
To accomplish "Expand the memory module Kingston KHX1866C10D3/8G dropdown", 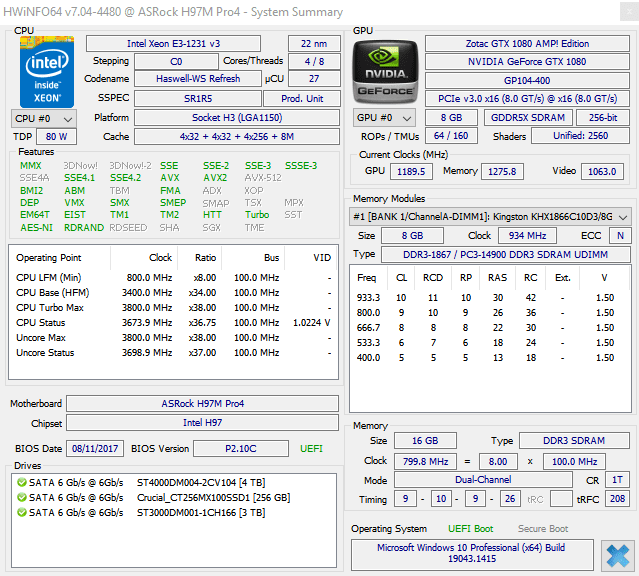I will (490, 217).
